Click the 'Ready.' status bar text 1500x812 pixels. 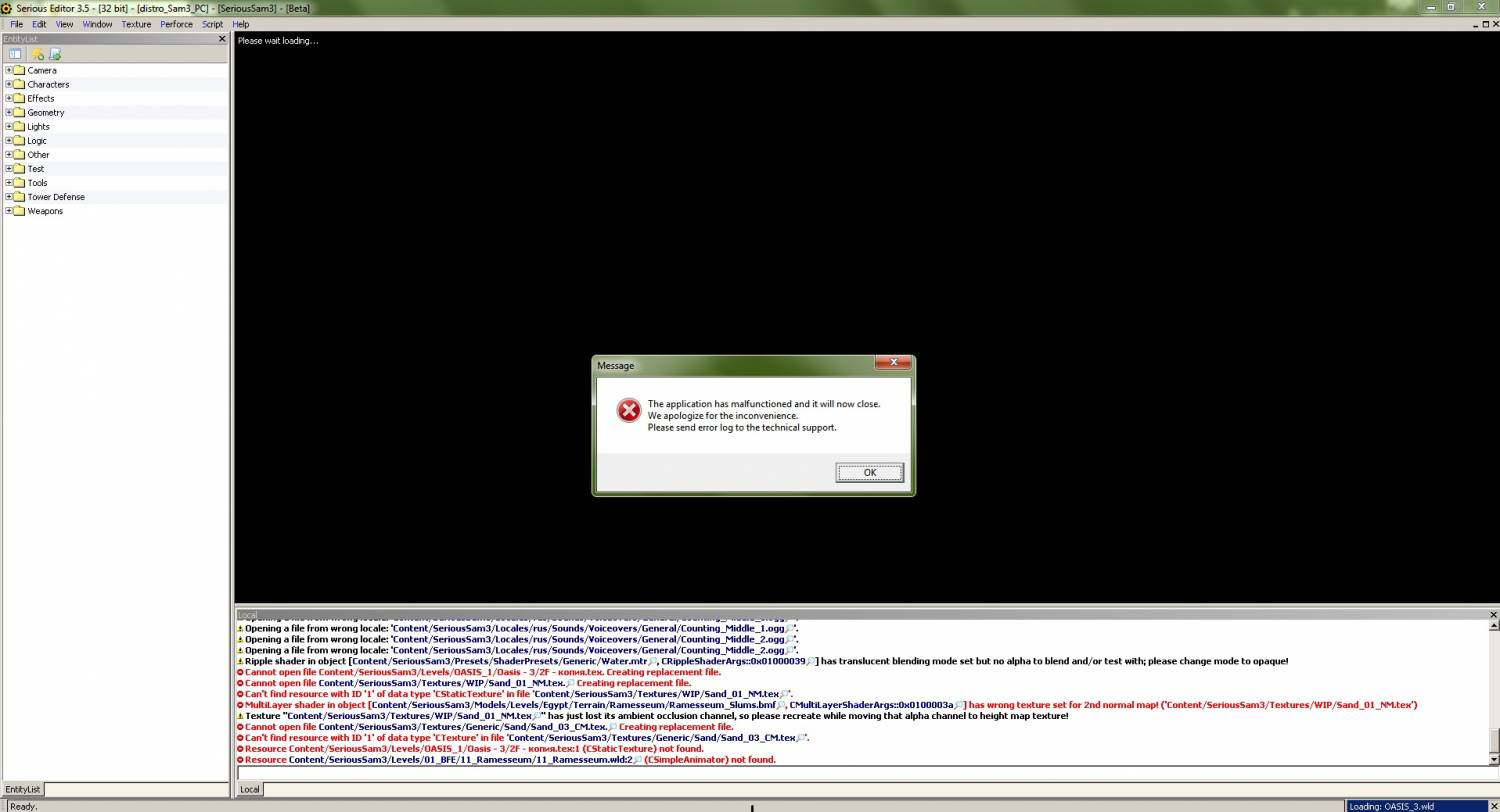coord(23,806)
